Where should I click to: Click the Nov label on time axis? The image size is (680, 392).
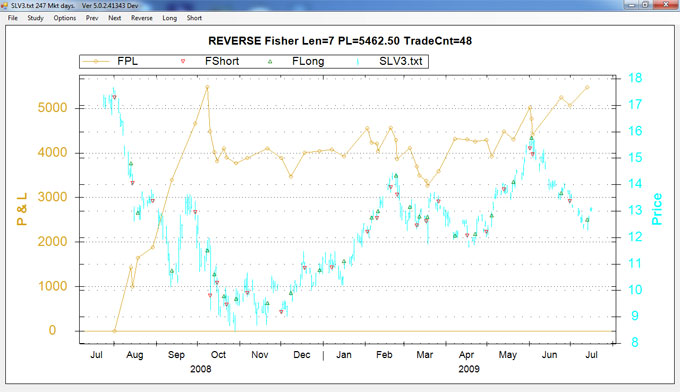pyautogui.click(x=260, y=355)
